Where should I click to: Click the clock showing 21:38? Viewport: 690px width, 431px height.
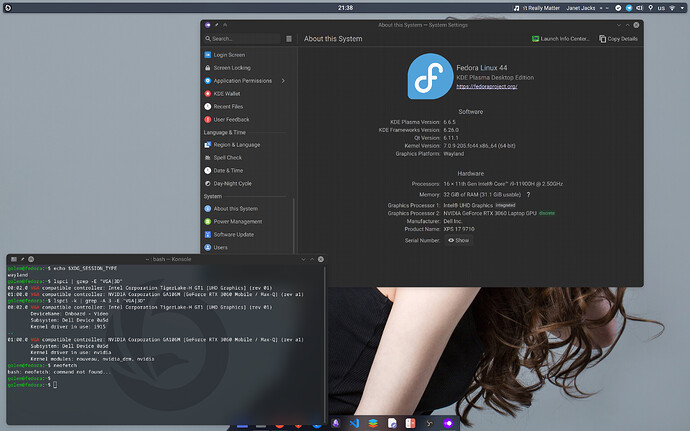345,7
